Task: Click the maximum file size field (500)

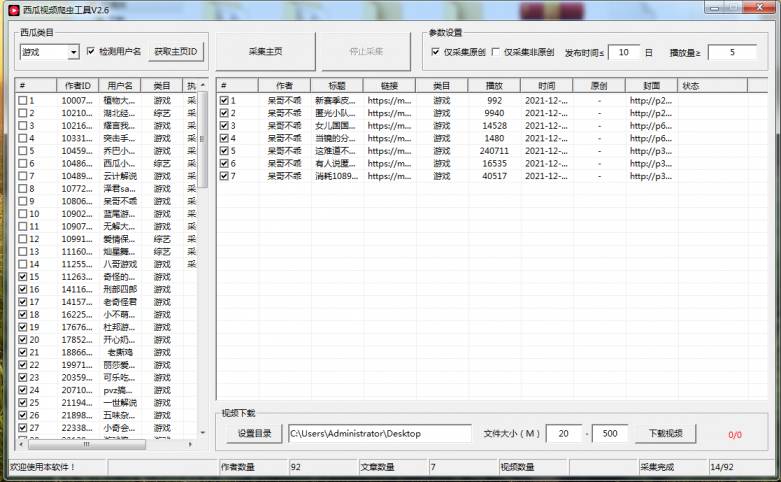Action: [x=610, y=433]
